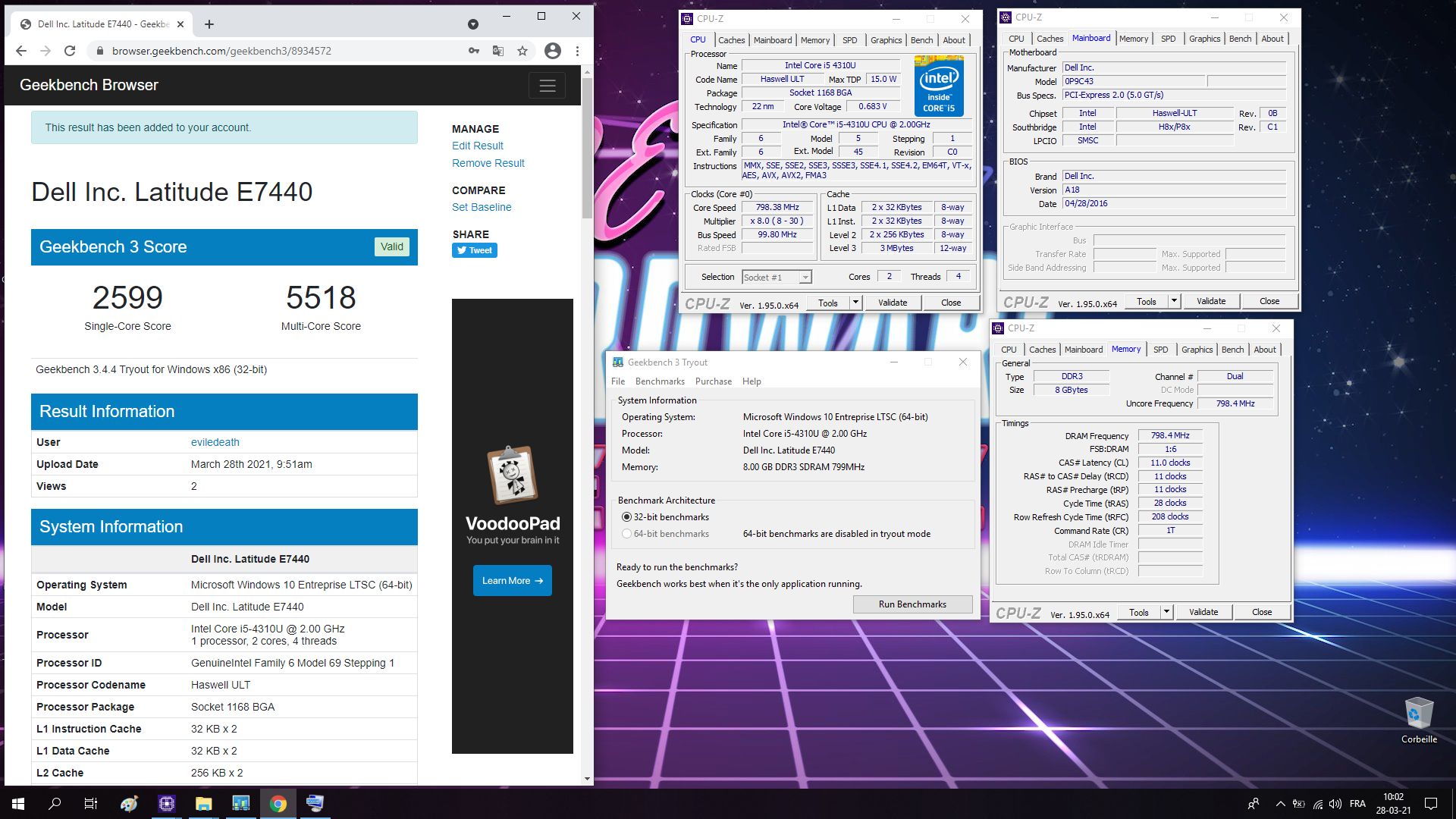Expand Tools dropdown arrow in CPU-Z Memory window
Screen dimensions: 1456x819
[1166, 612]
